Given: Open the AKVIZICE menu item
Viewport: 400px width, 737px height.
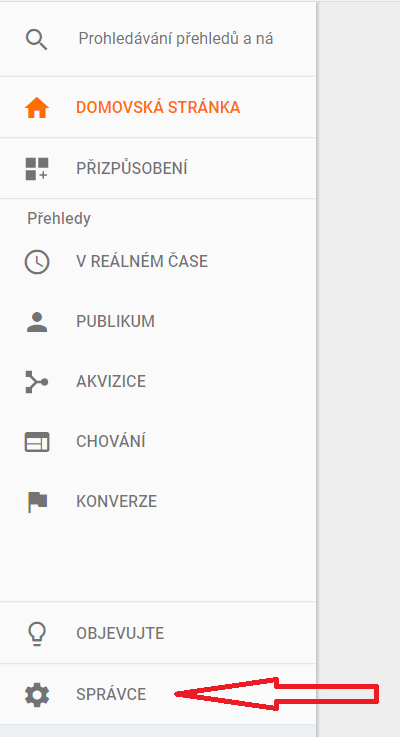Looking at the screenshot, I should (111, 381).
